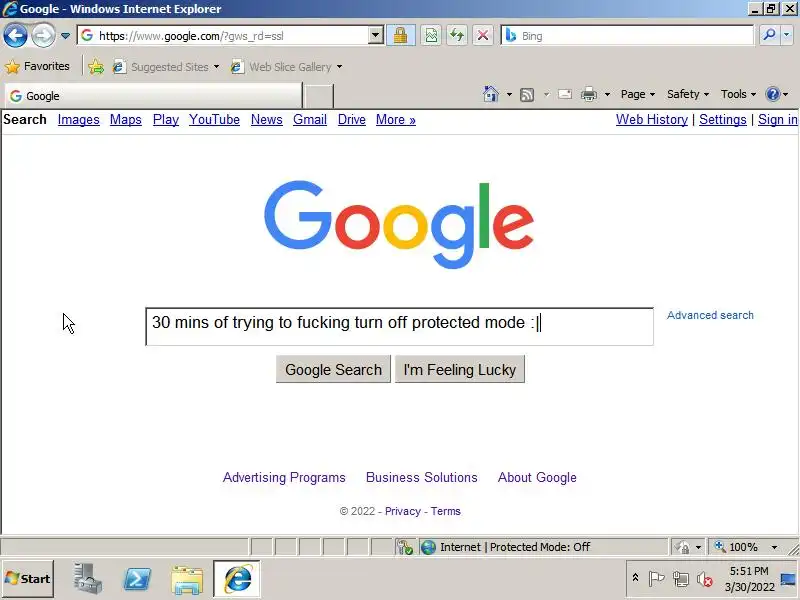
Task: Open the Page menu
Action: coord(638,94)
